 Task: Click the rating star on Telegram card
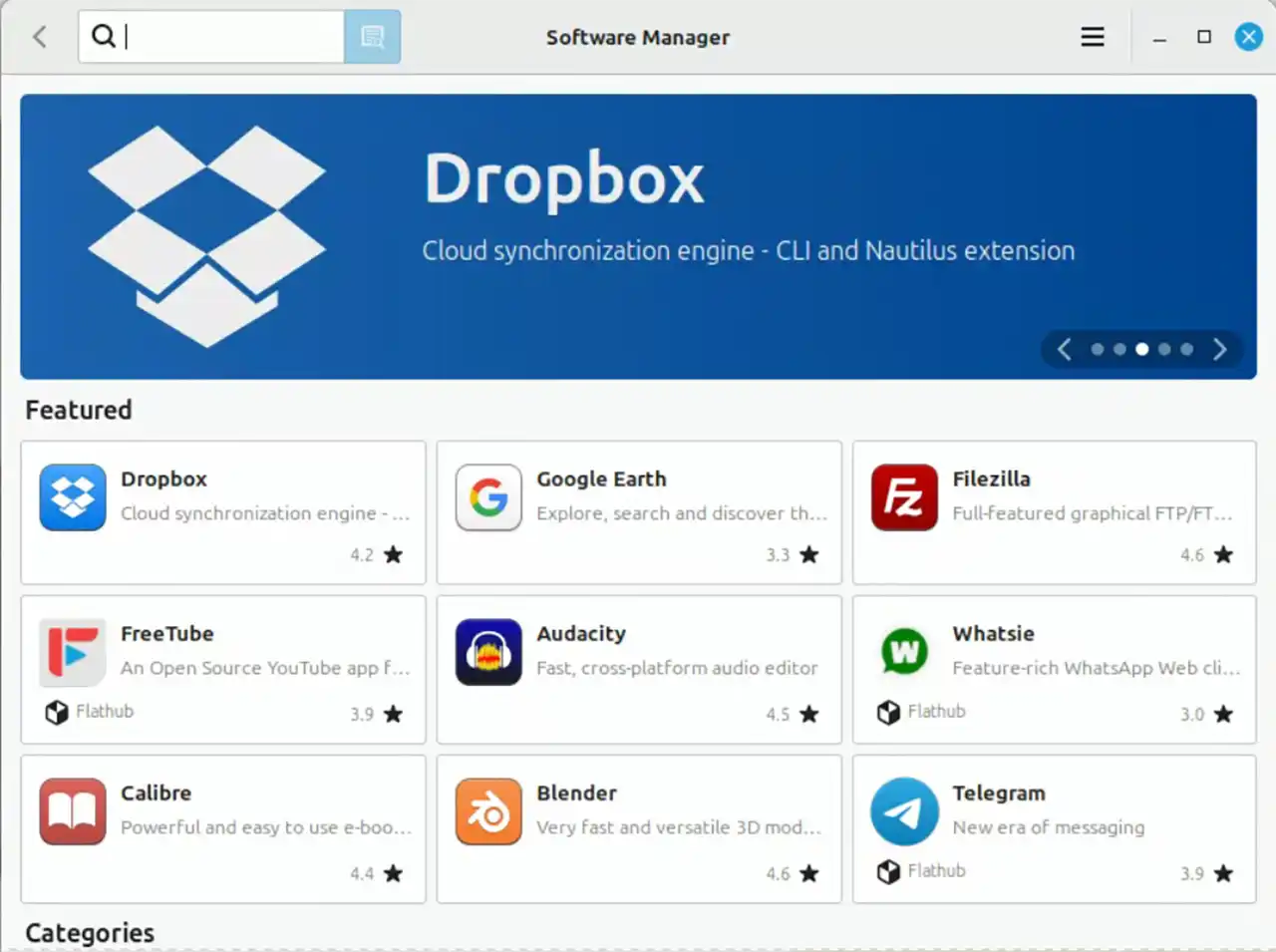click(x=1224, y=873)
